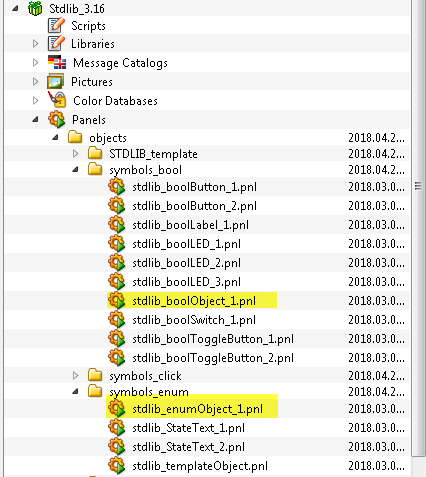This screenshot has height=477, width=426.
Task: Click the stdlib_enumObject_1.pnl panel icon
Action: tap(117, 409)
